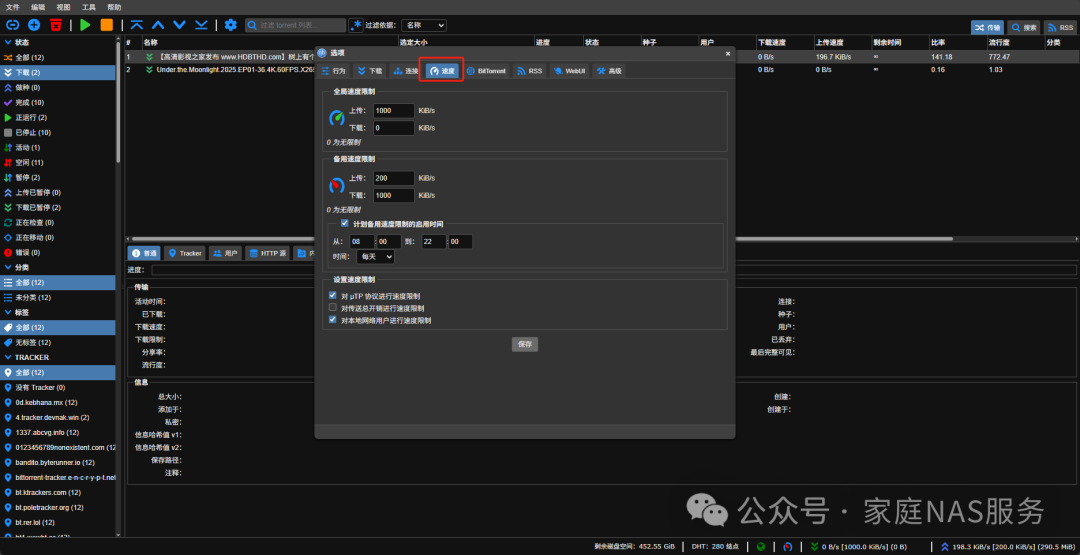This screenshot has width=1080, height=555.
Task: Switch to 行为 options tab
Action: (x=333, y=71)
